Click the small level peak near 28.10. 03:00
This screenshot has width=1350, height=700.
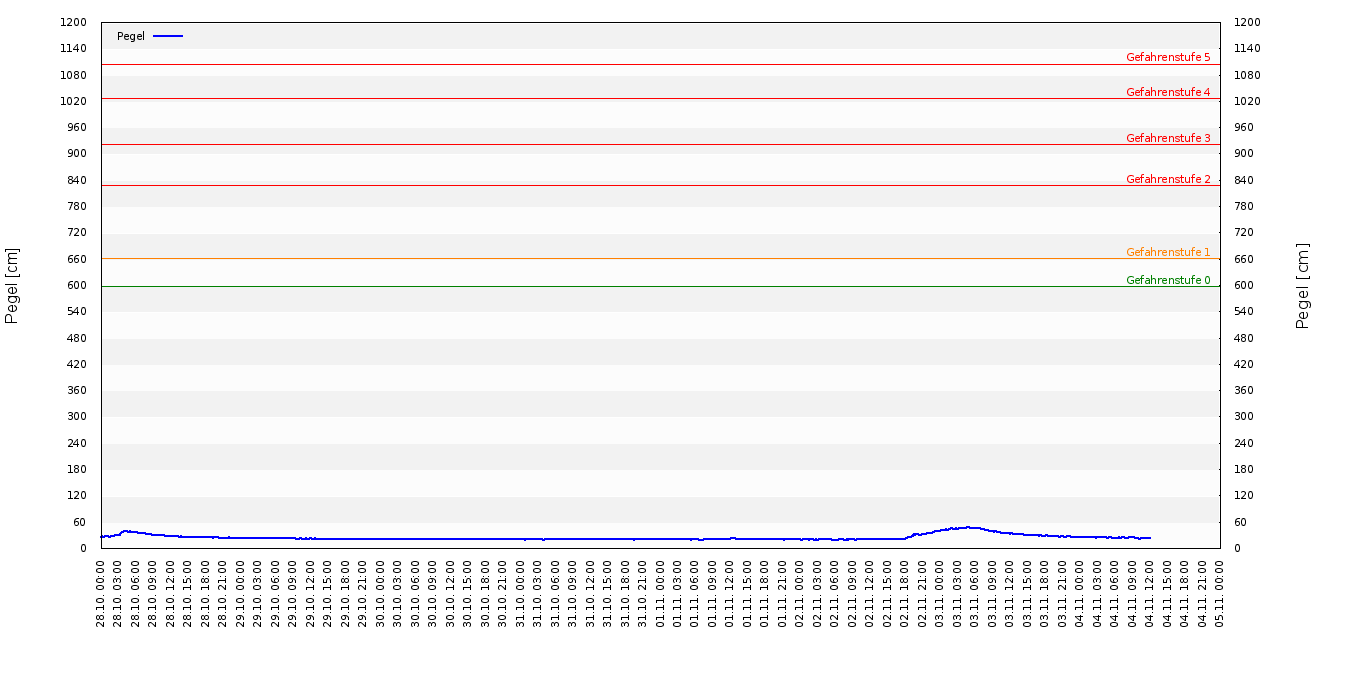click(x=124, y=531)
